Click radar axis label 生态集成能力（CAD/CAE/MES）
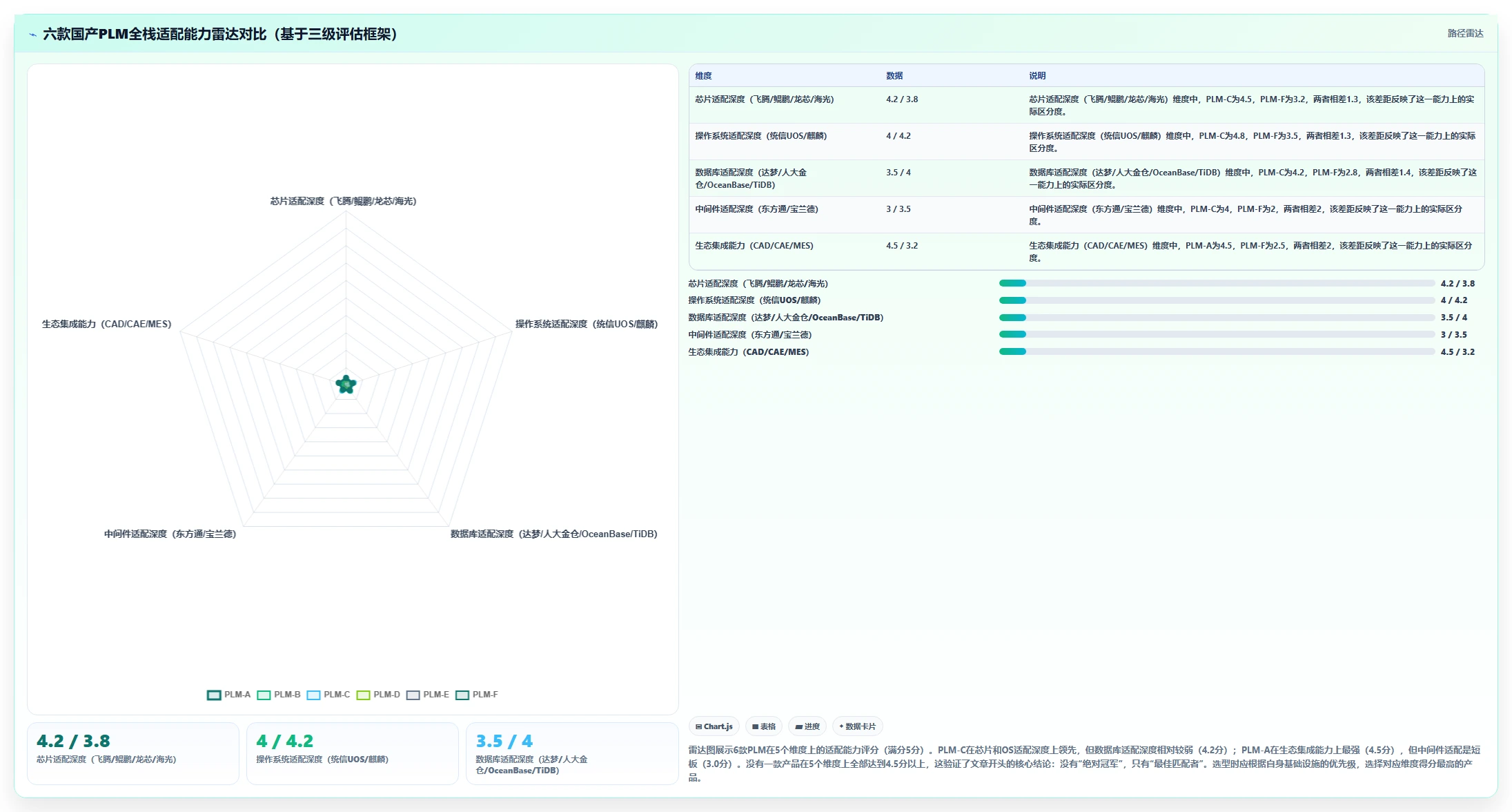Screen dimensions: 1512x812 107,324
